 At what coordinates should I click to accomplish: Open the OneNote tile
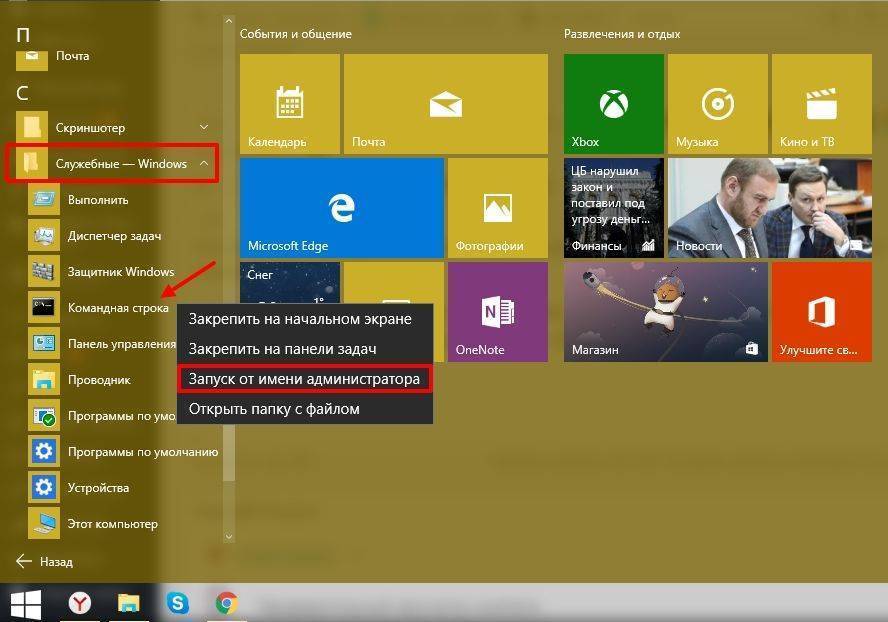(x=497, y=312)
